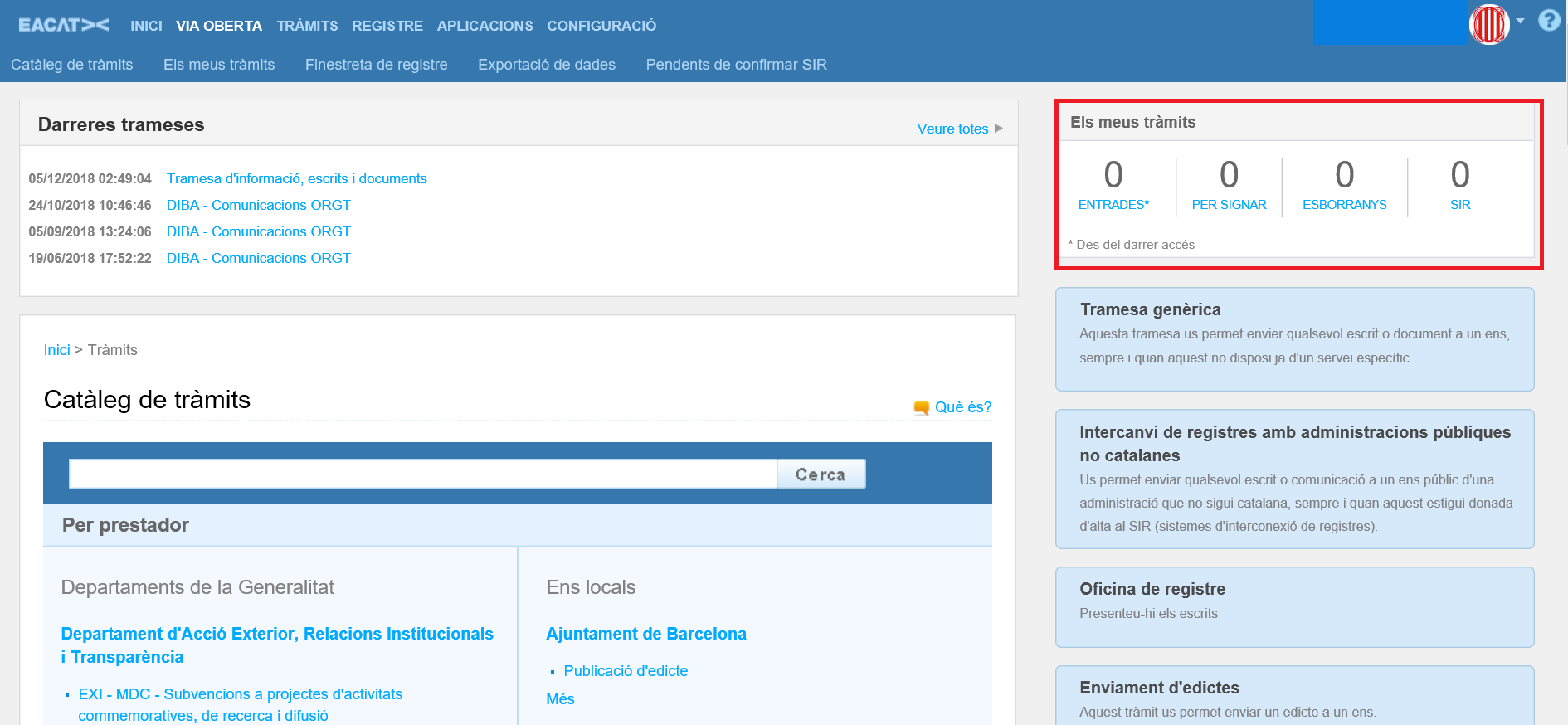
Task: Select the Tramesa genèrica card
Action: click(1294, 338)
